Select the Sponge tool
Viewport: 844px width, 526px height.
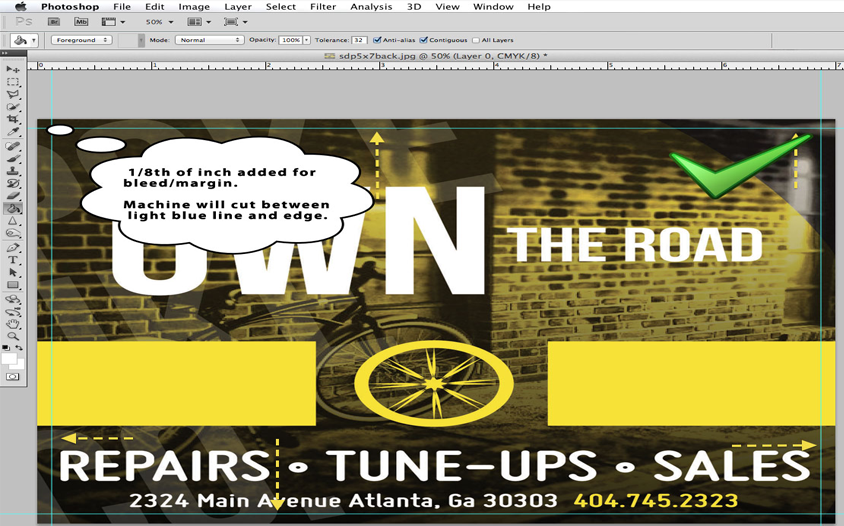click(x=13, y=233)
